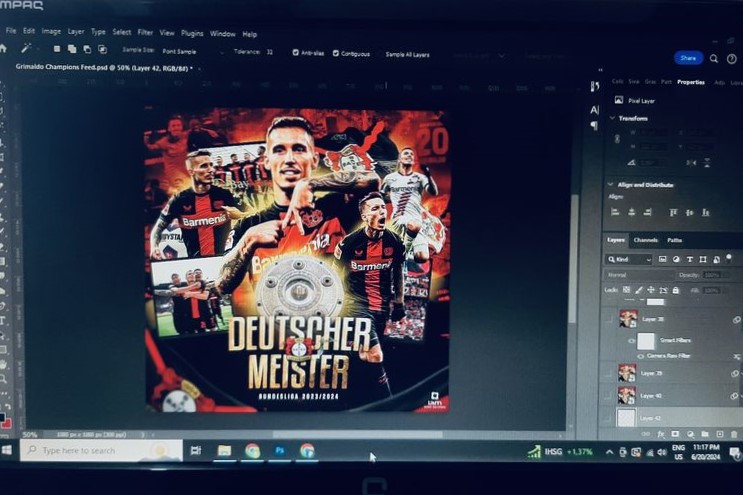Collapse the Transform section
Image resolution: width=743 pixels, height=495 pixels.
pos(611,118)
